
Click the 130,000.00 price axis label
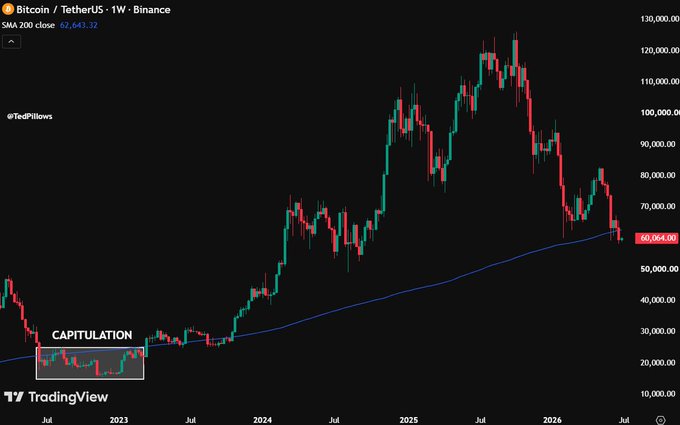[660, 19]
